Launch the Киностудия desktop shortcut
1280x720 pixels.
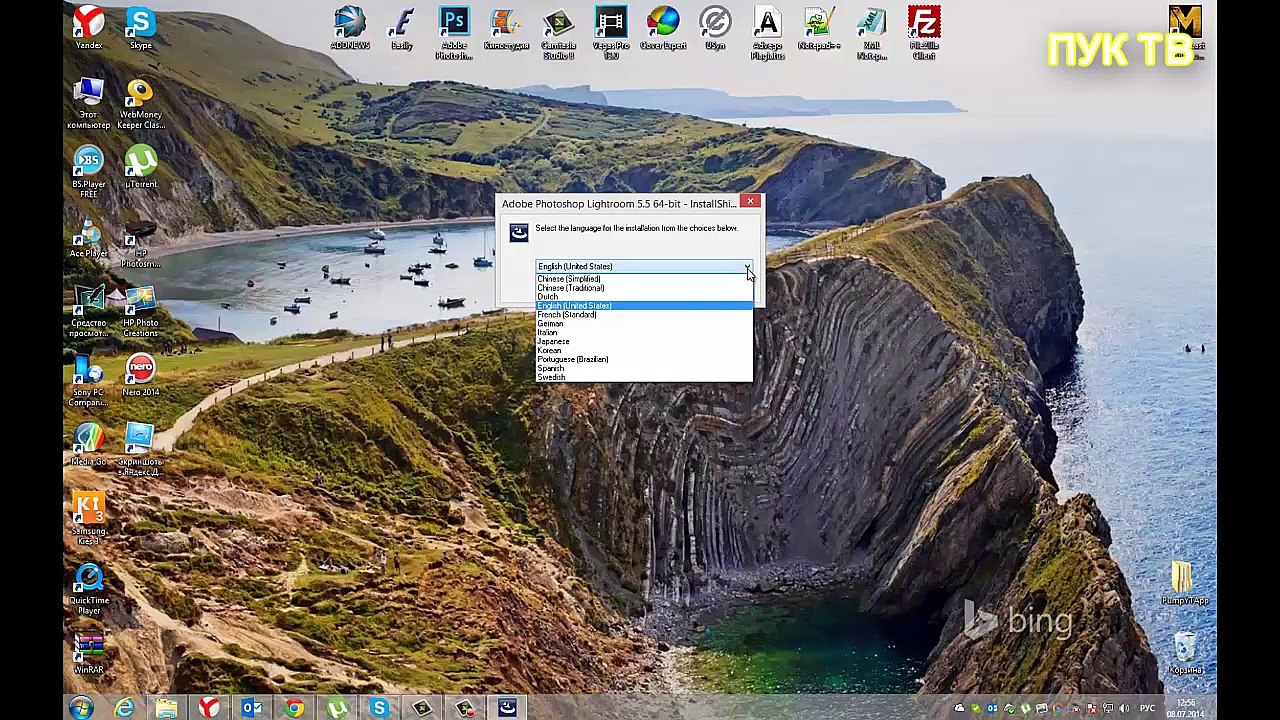[x=506, y=28]
